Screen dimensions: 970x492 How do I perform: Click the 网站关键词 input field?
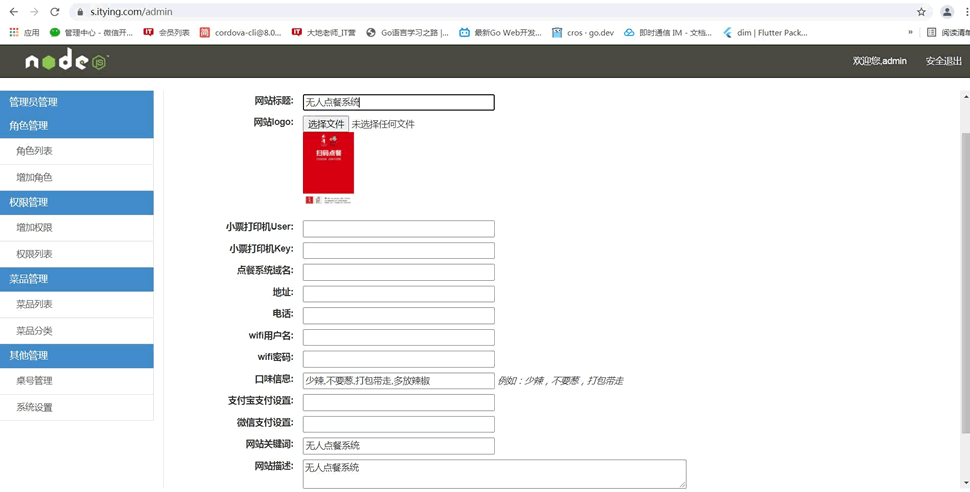click(x=398, y=446)
